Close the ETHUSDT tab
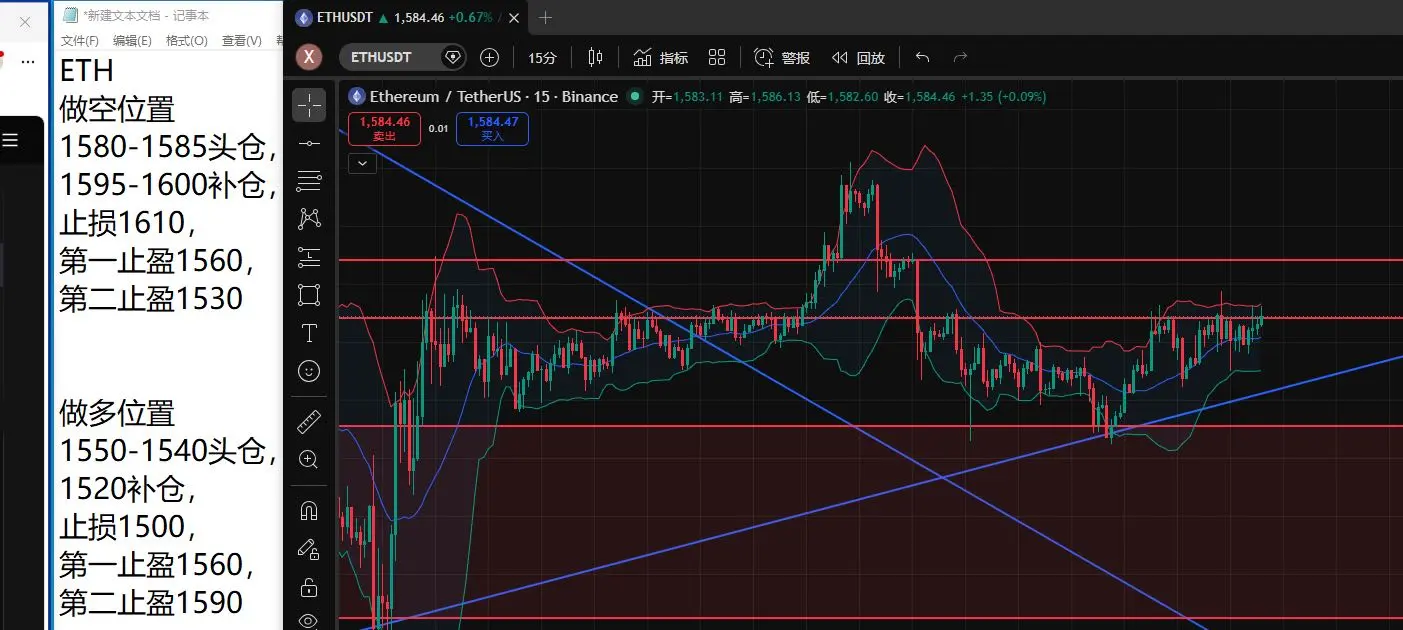 click(514, 17)
